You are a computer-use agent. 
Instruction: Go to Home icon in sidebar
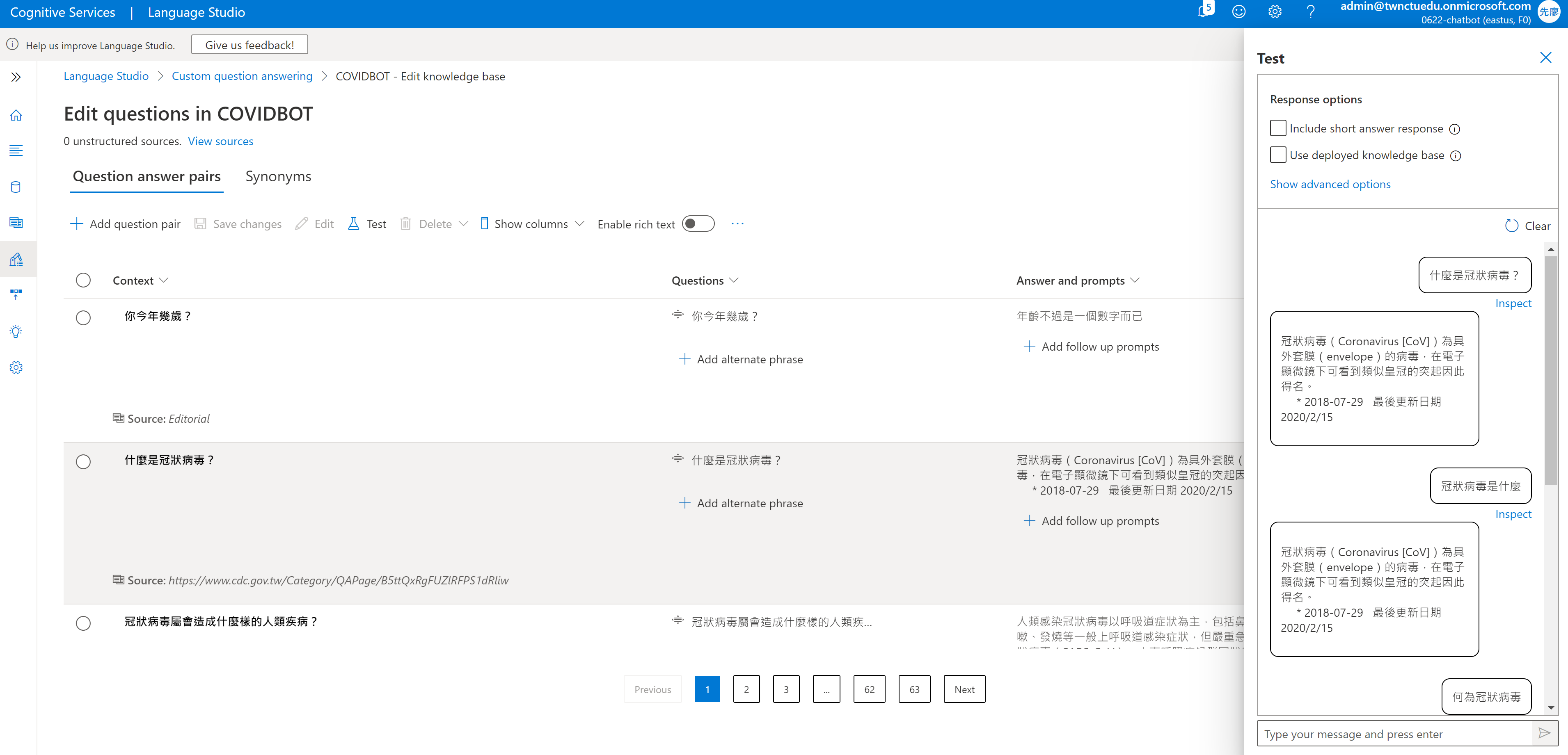(16, 115)
